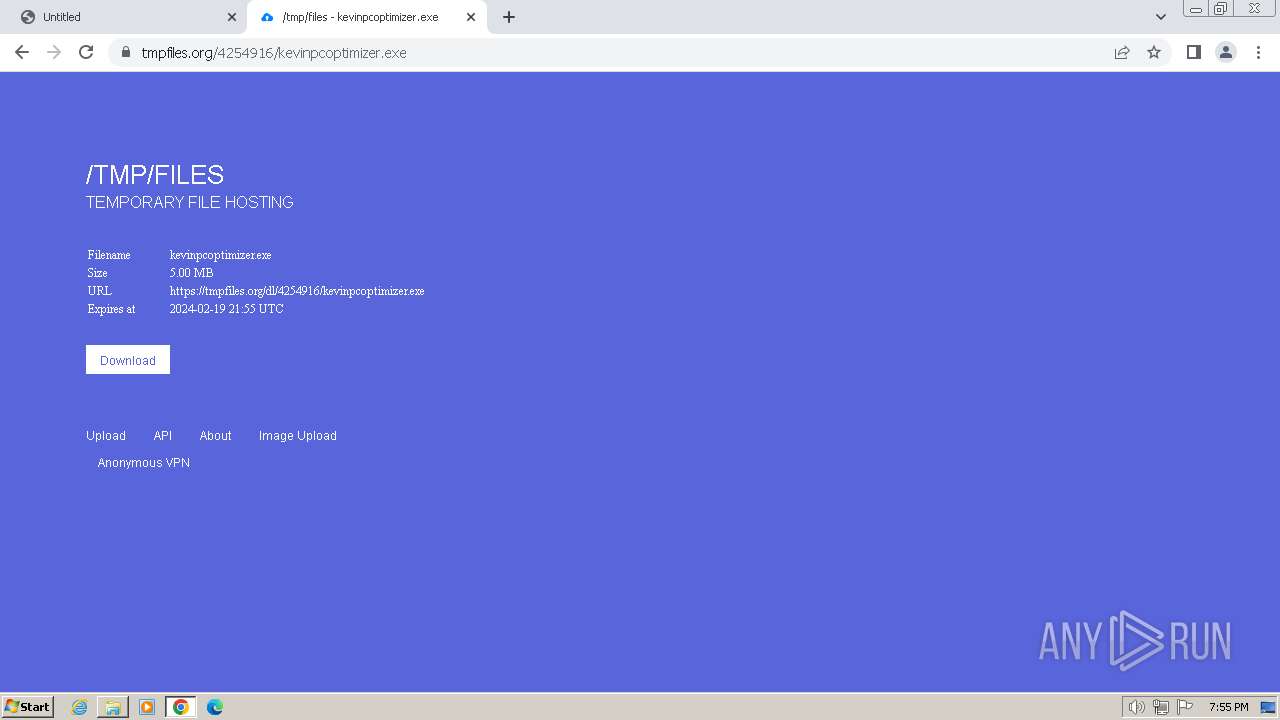Open the network tray icon
The width and height of the screenshot is (1280, 720).
[1161, 707]
